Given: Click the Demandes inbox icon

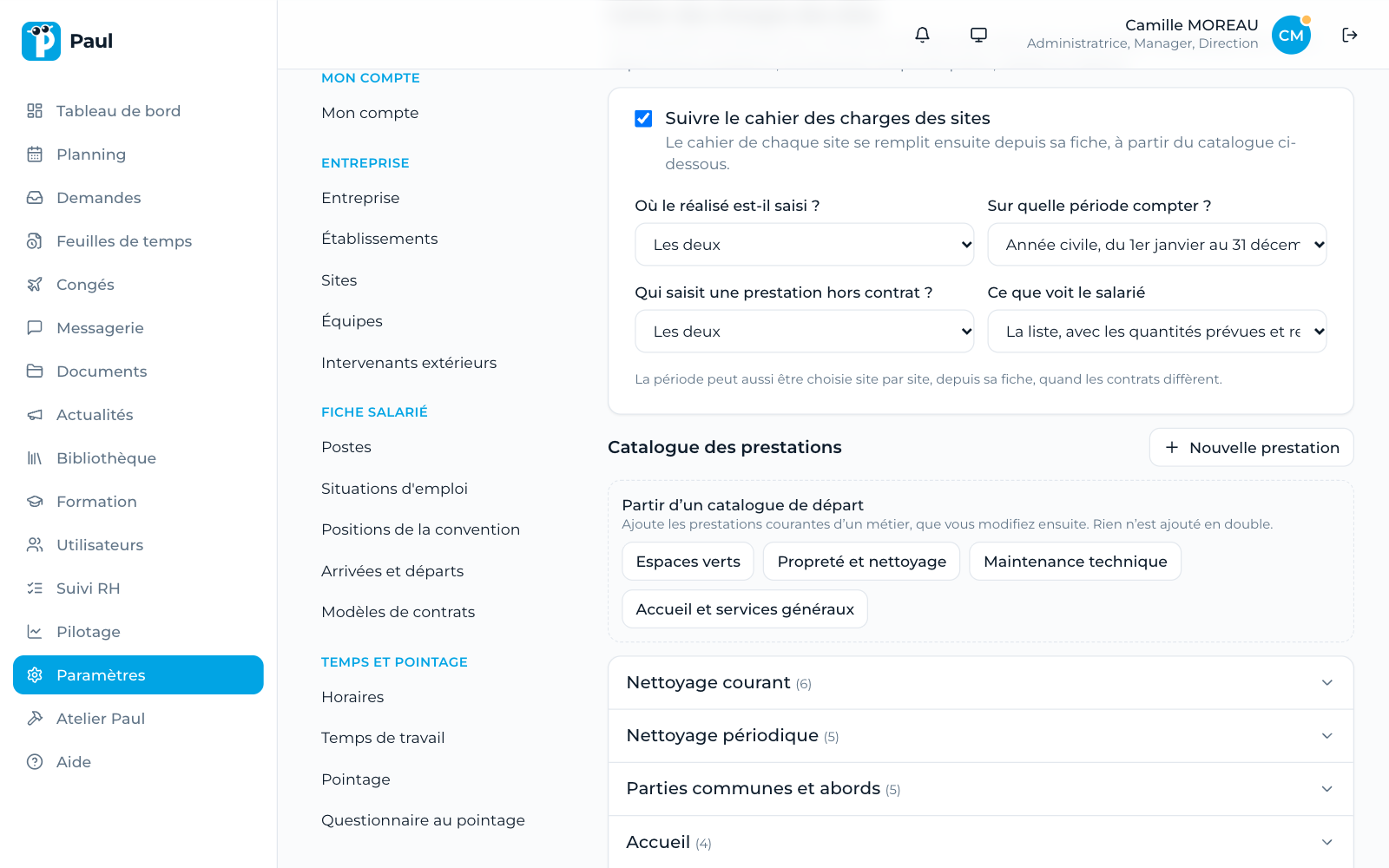Looking at the screenshot, I should click(35, 198).
